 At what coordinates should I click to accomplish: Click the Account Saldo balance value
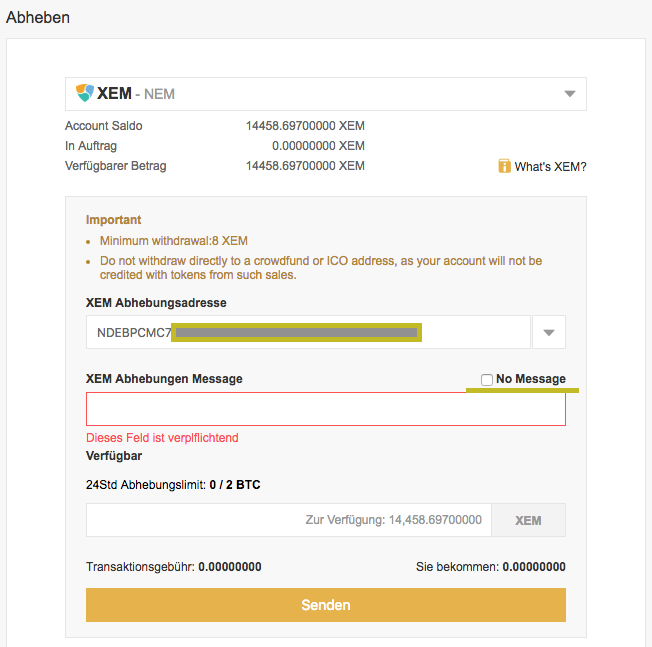pos(305,126)
